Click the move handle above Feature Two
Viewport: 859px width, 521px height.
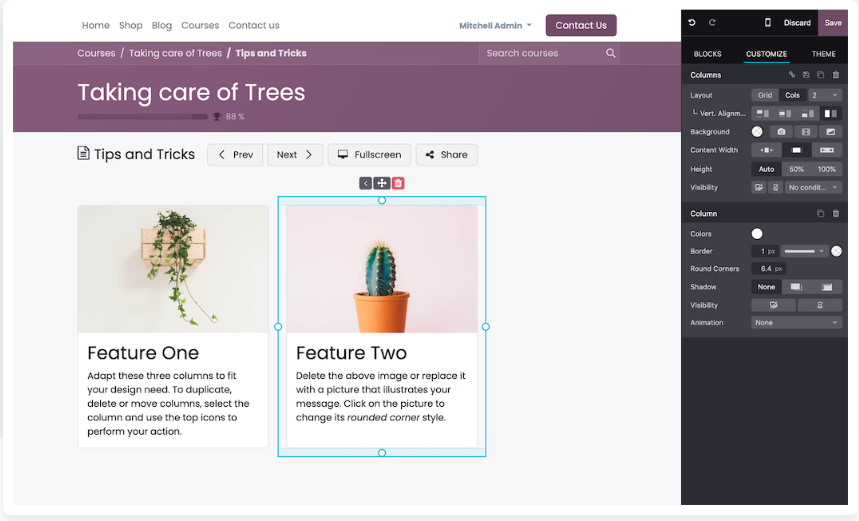[x=382, y=183]
